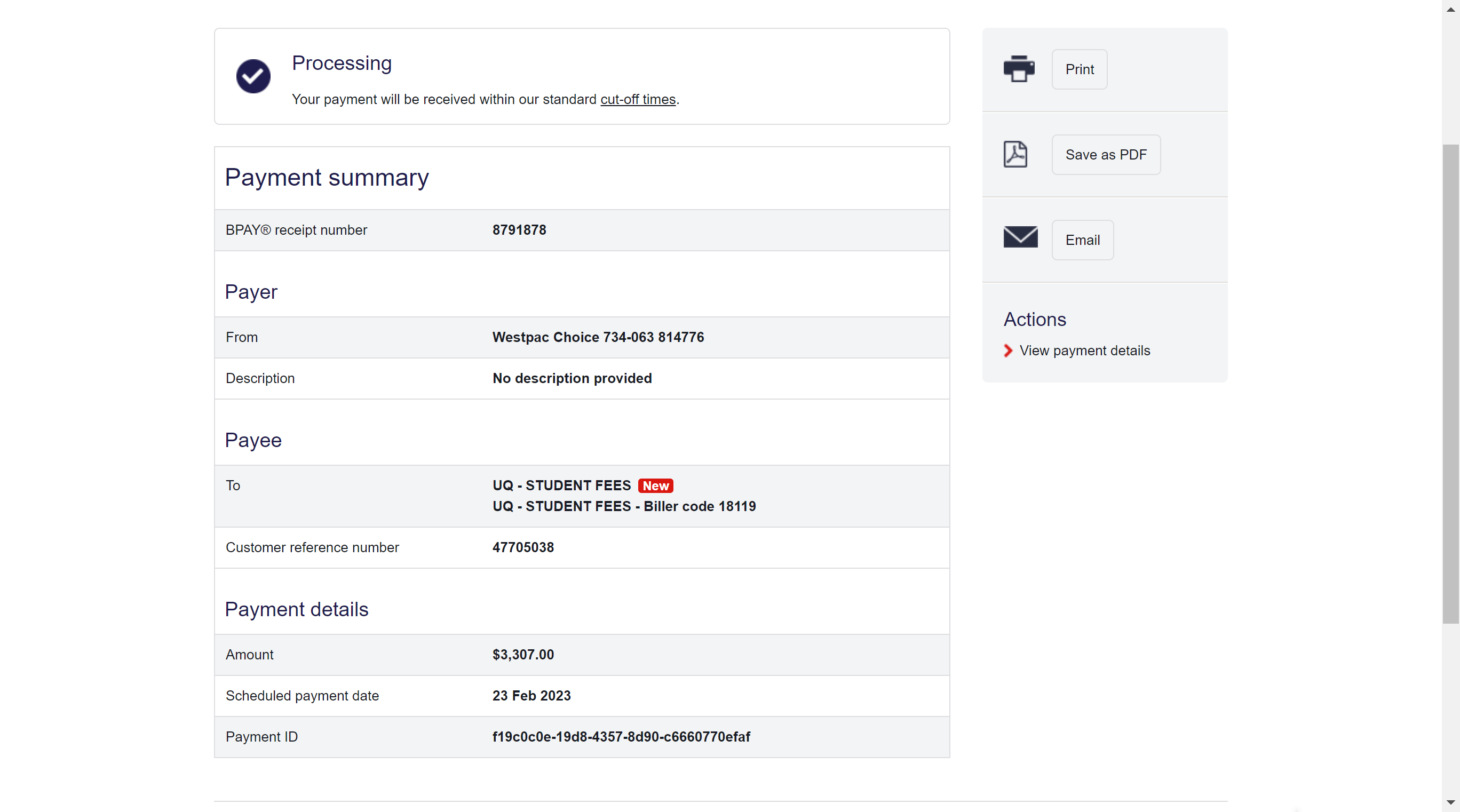Open View payment details link
The width and height of the screenshot is (1460, 812).
(1084, 351)
